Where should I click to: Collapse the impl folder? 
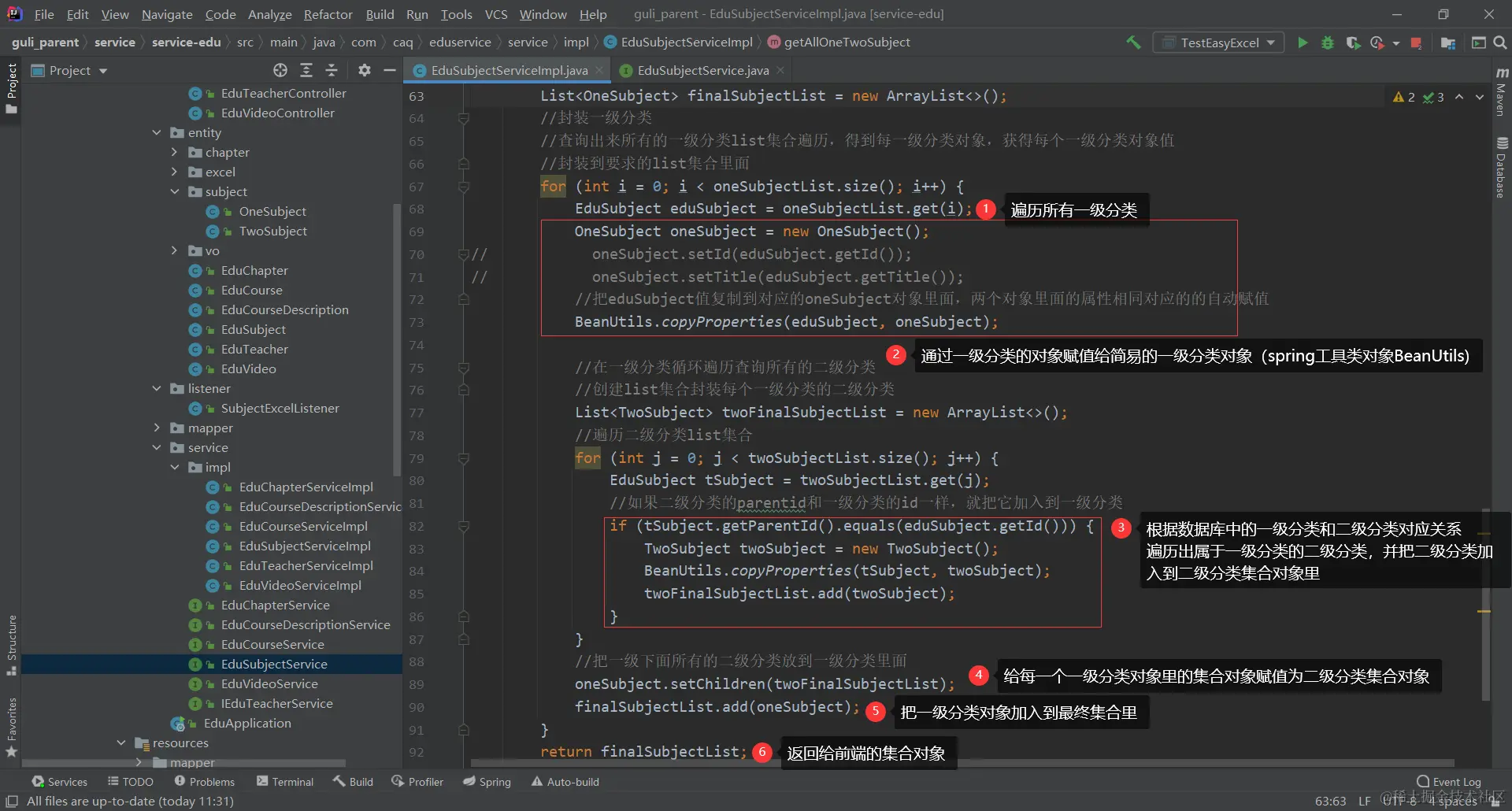(x=175, y=468)
